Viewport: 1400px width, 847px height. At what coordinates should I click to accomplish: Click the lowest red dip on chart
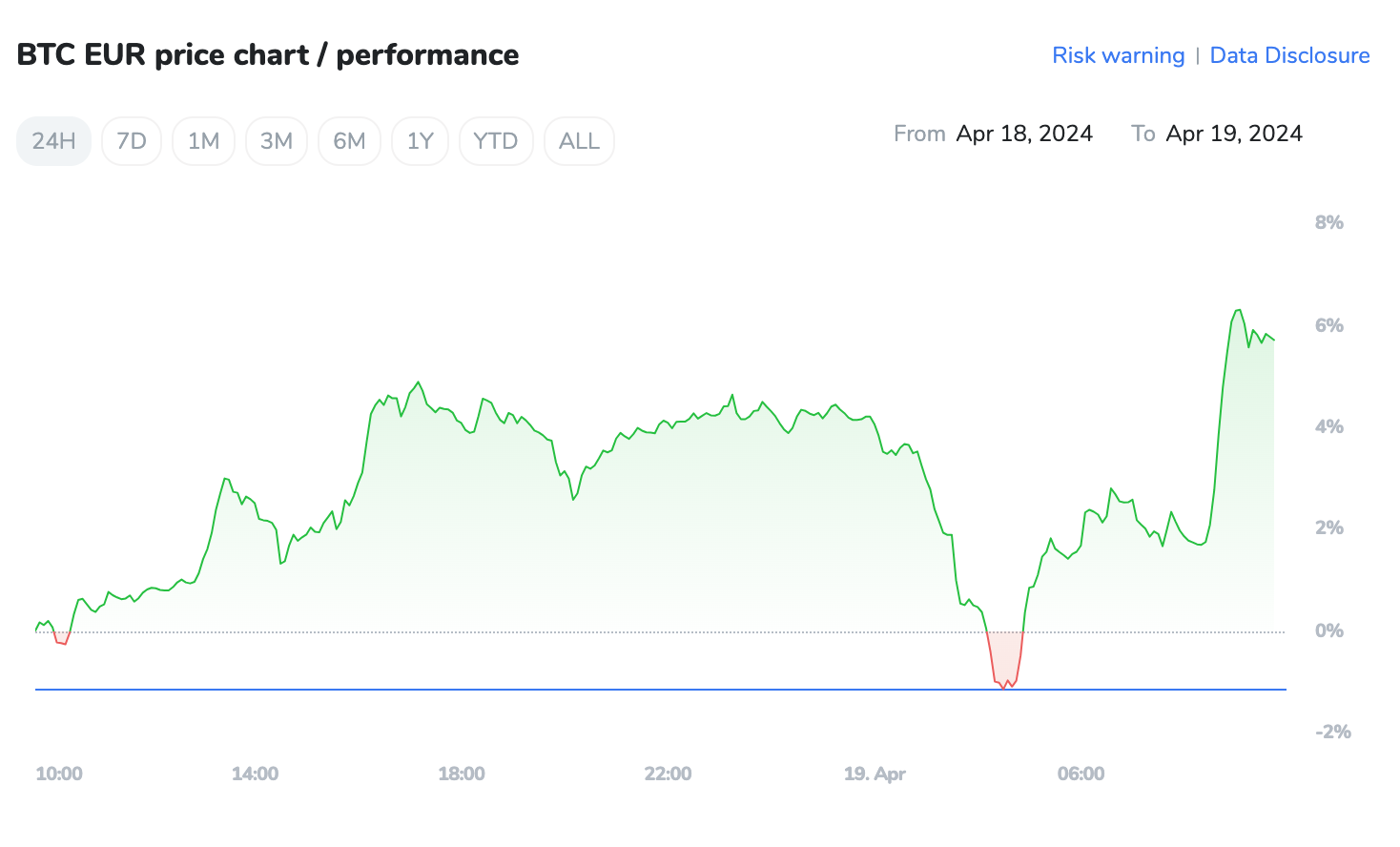1004,686
